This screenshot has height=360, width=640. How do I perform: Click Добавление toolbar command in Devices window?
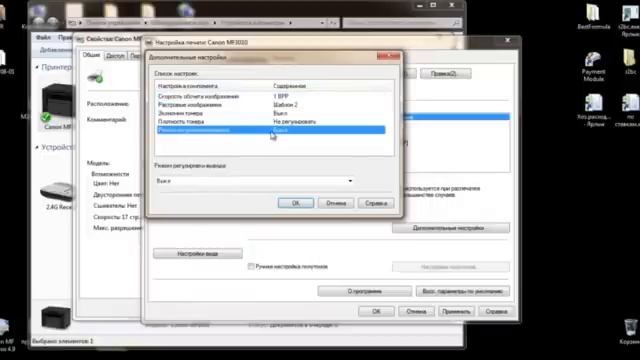click(56, 50)
